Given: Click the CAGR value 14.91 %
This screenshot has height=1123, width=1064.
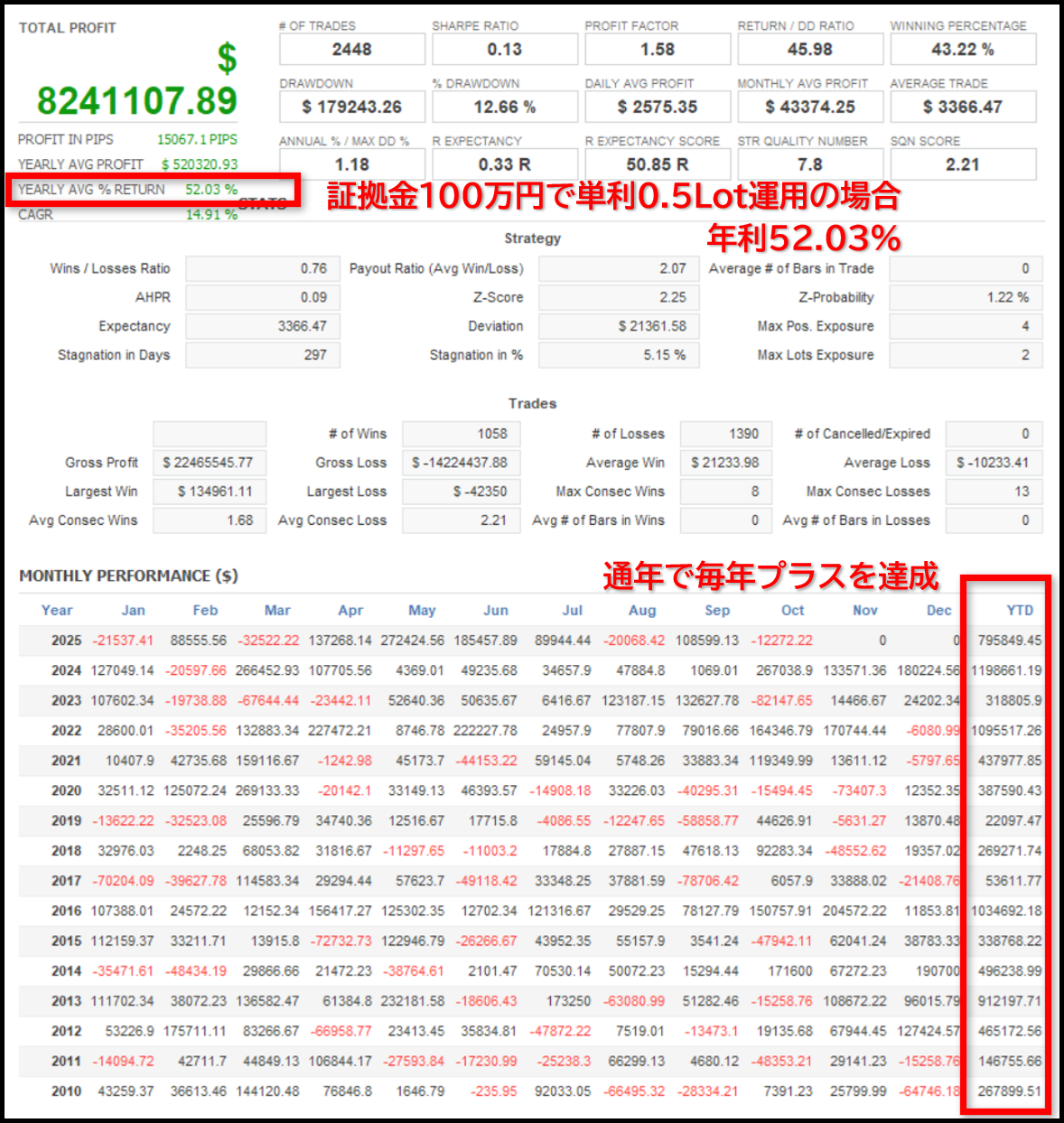Looking at the screenshot, I should click(211, 215).
